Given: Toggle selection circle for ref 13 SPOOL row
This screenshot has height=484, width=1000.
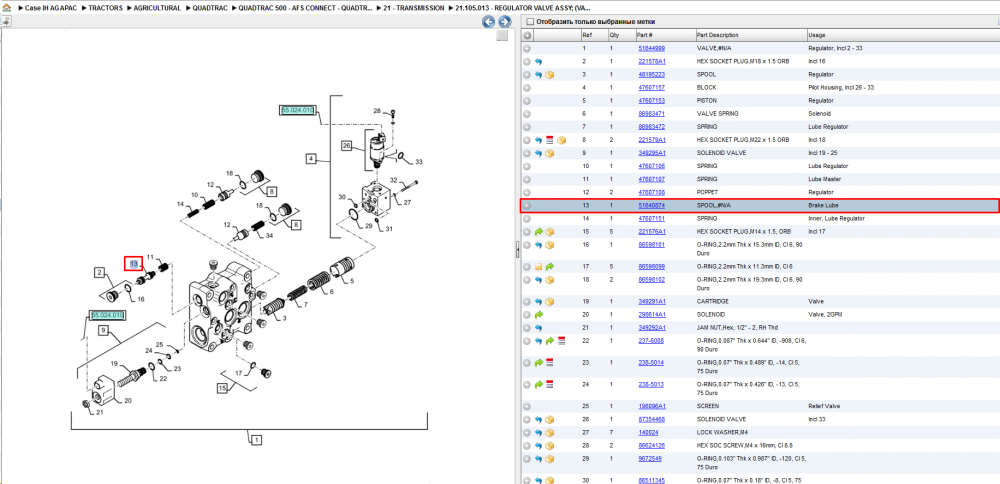Looking at the screenshot, I should click(527, 205).
